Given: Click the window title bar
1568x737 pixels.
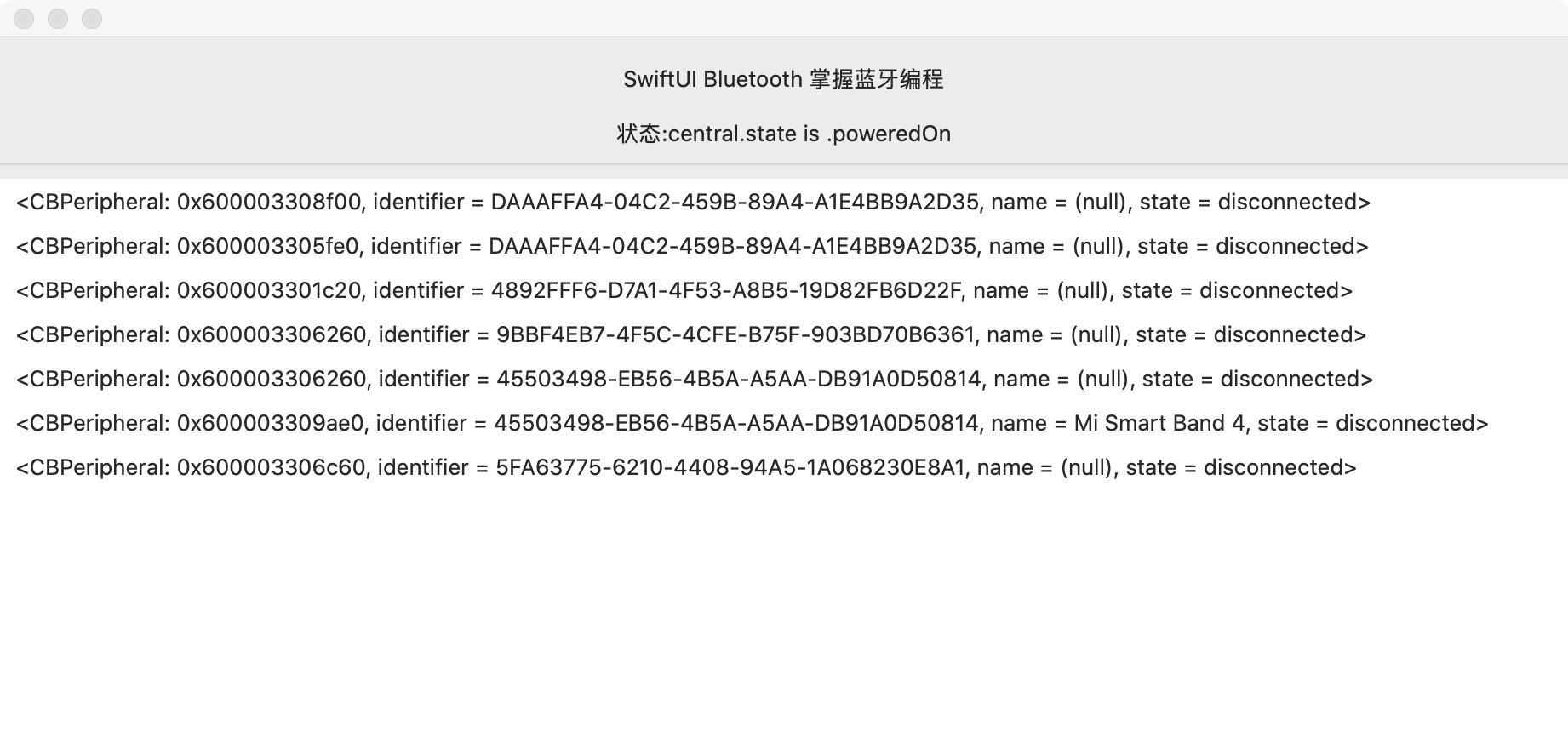Looking at the screenshot, I should click(x=783, y=19).
